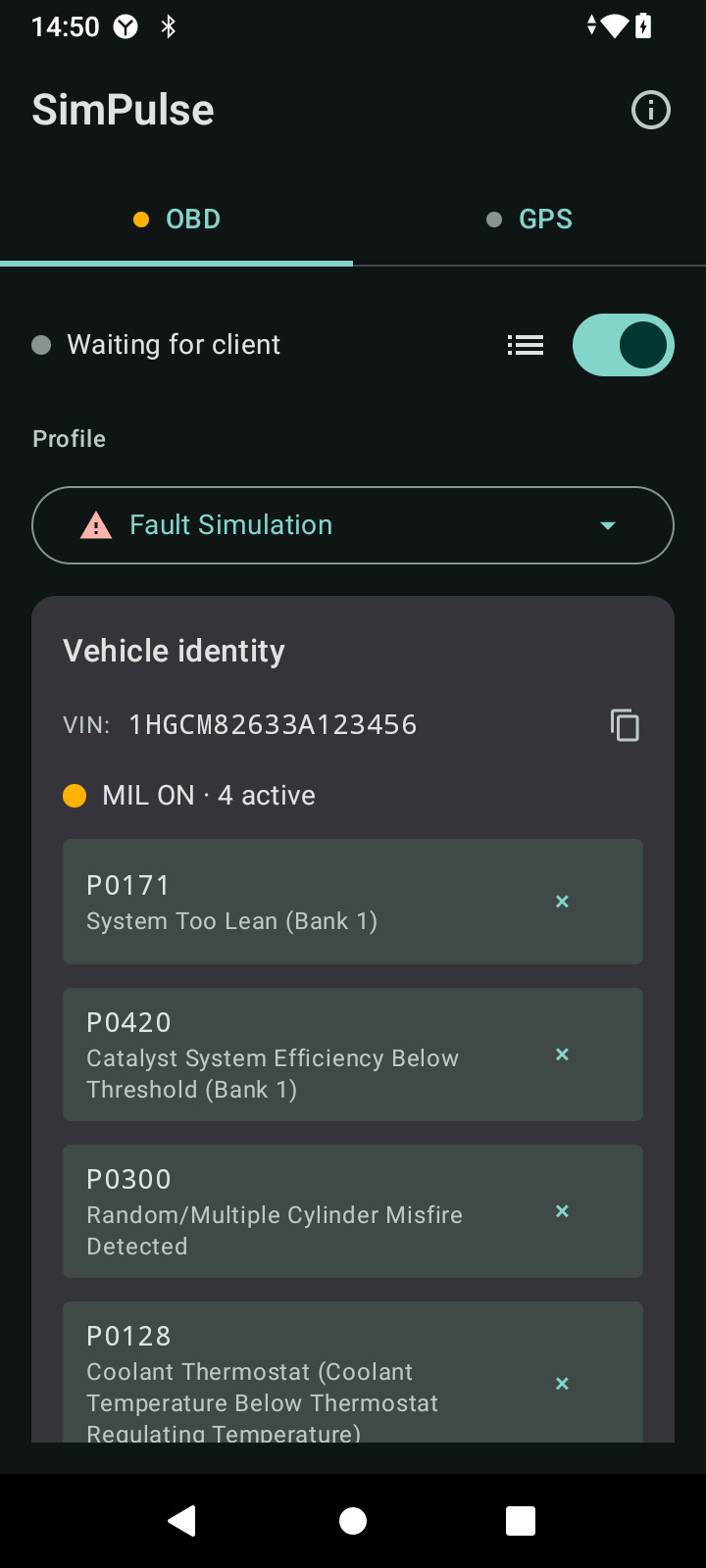Remove the P0420 fault code
Image resolution: width=706 pixels, height=1568 pixels.
(x=562, y=1054)
